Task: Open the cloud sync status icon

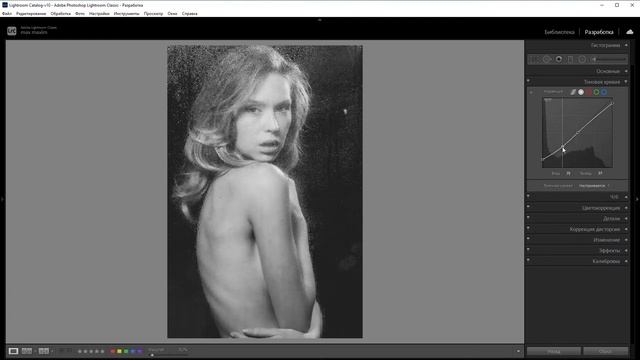Action: [x=630, y=32]
